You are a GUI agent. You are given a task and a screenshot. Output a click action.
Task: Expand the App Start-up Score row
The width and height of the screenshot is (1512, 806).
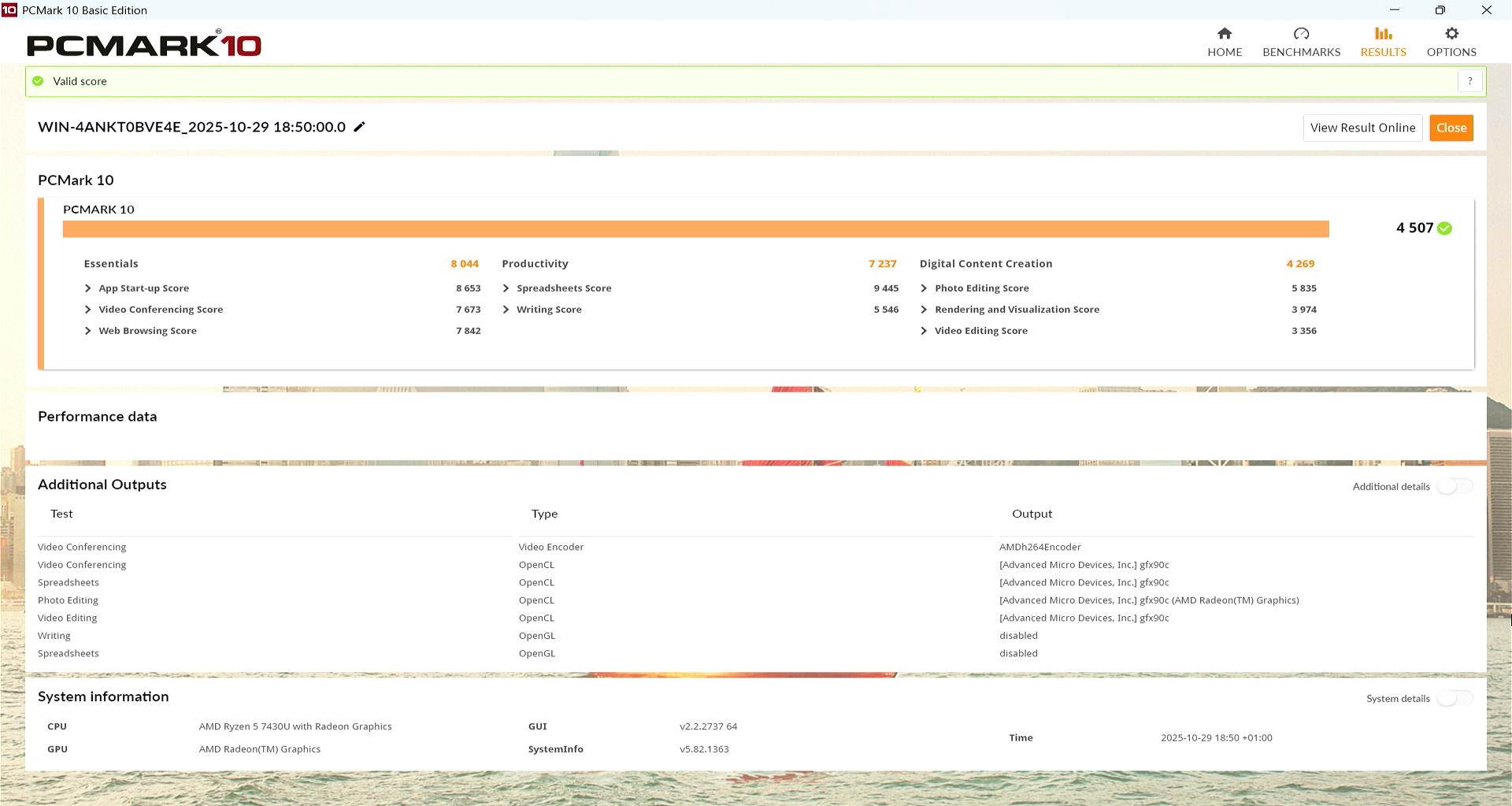pyautogui.click(x=88, y=288)
